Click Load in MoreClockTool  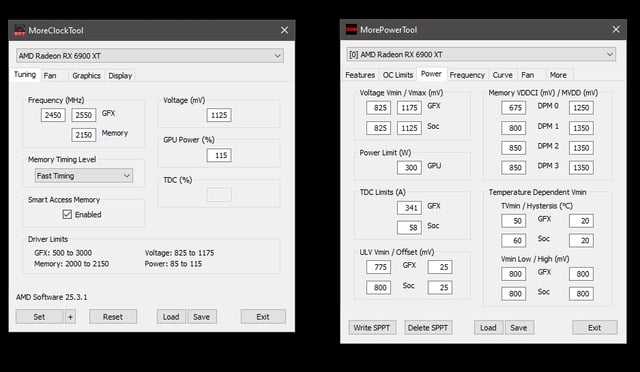[171, 316]
